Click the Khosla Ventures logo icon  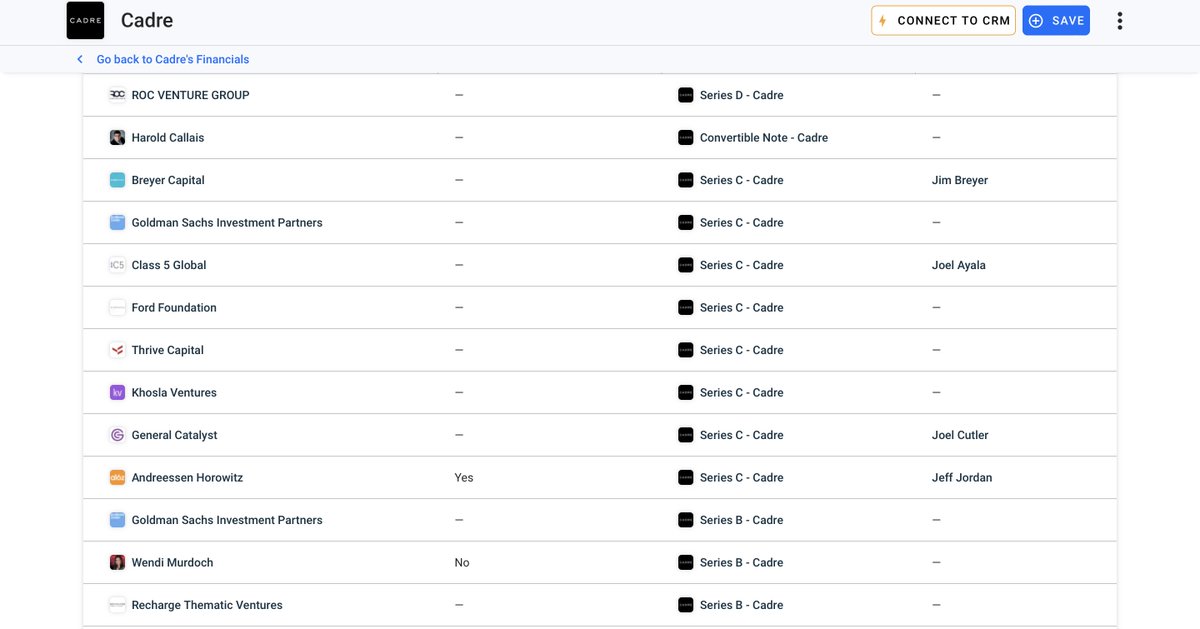(x=117, y=393)
